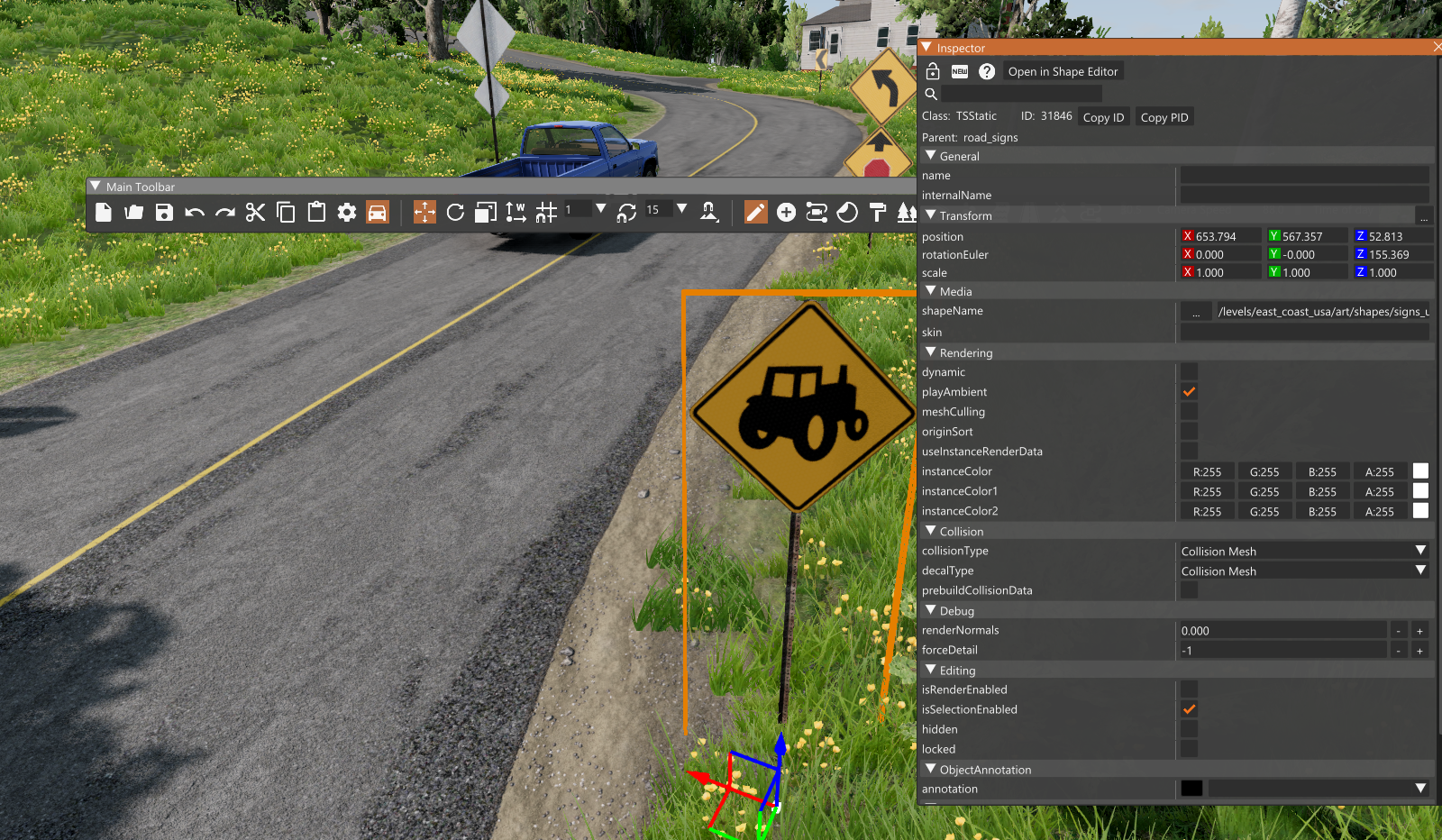Click the black annotation color swatch
The image size is (1442, 840).
pyautogui.click(x=1191, y=789)
